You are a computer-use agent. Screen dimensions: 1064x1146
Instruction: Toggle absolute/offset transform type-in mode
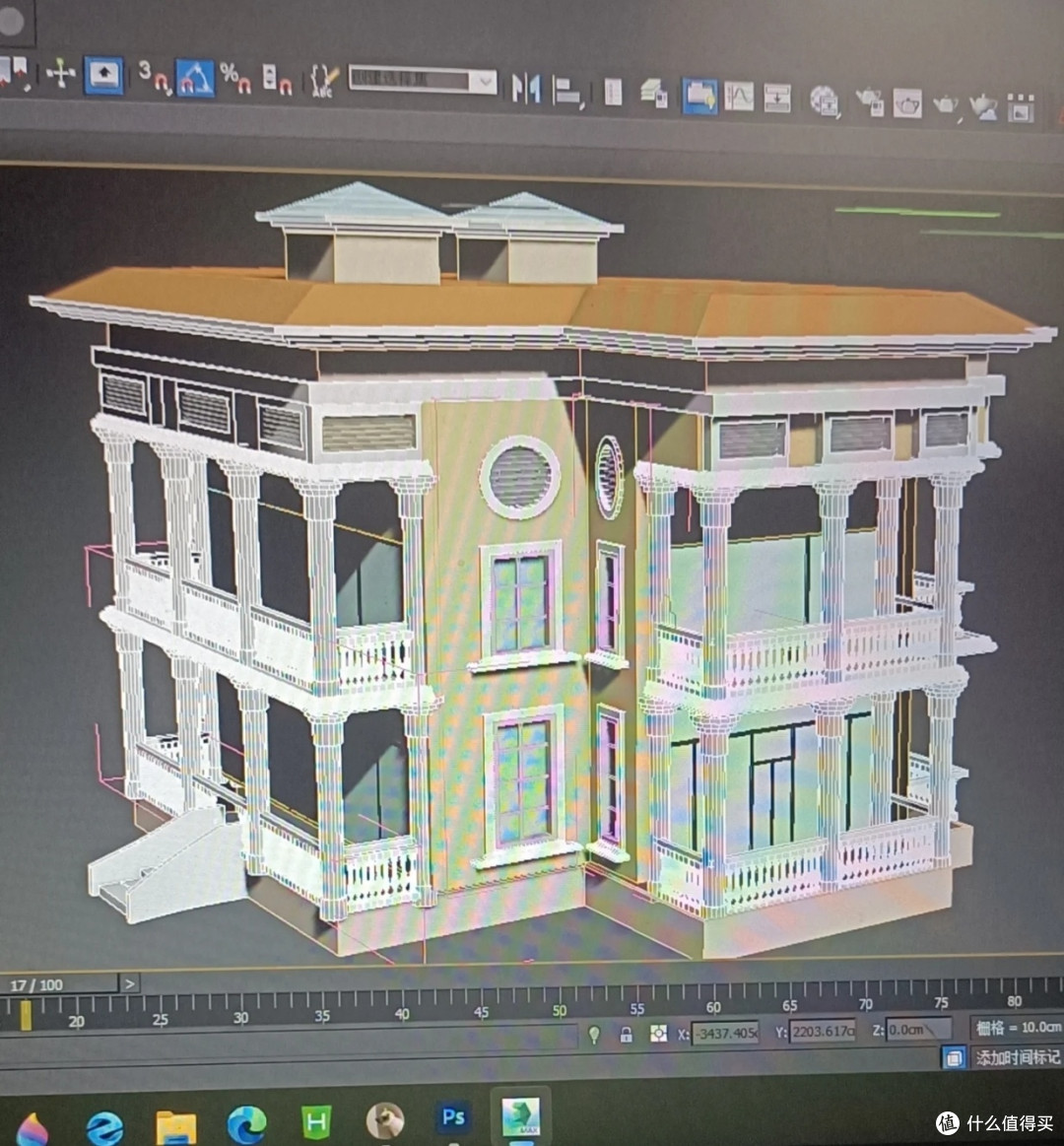tap(658, 1033)
